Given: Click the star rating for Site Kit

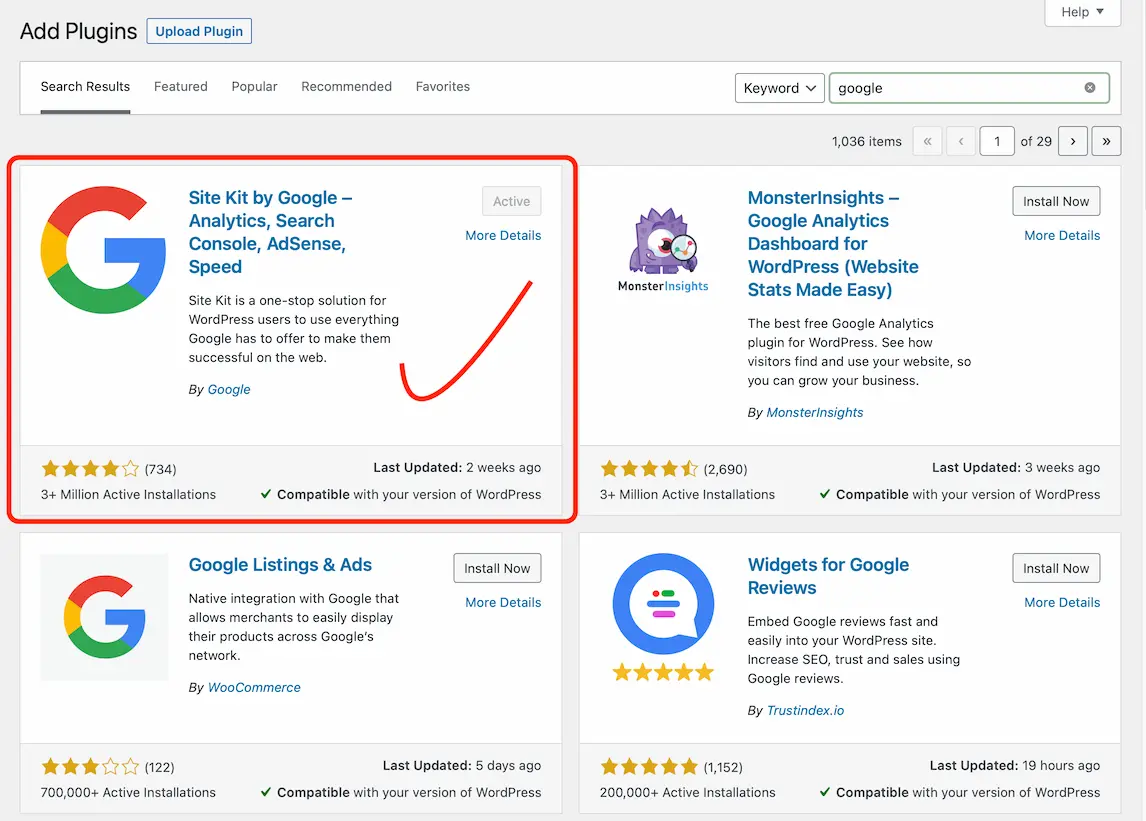Looking at the screenshot, I should coord(90,468).
